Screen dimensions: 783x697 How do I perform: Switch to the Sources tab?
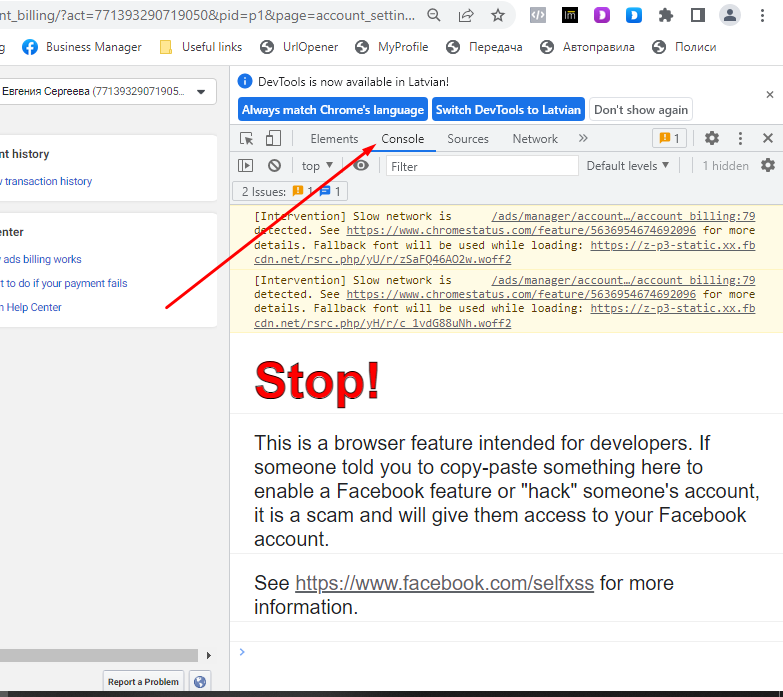pyautogui.click(x=468, y=139)
